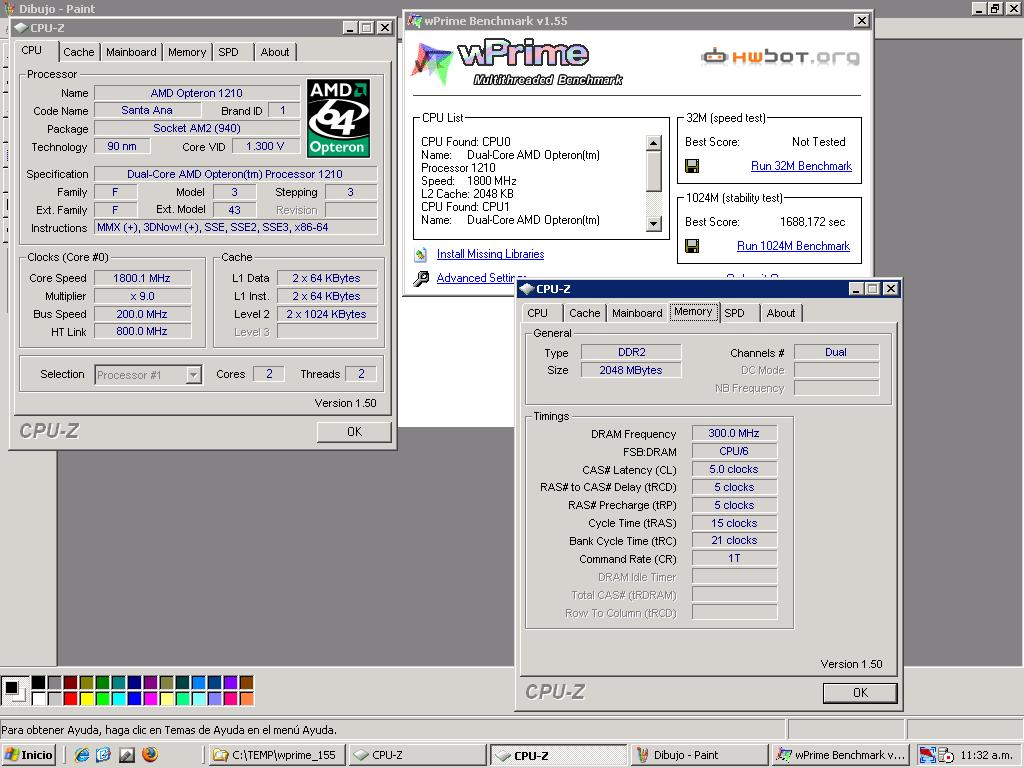The height and width of the screenshot is (768, 1024).
Task: Click the Size value 2048 MBytes
Action: [631, 370]
